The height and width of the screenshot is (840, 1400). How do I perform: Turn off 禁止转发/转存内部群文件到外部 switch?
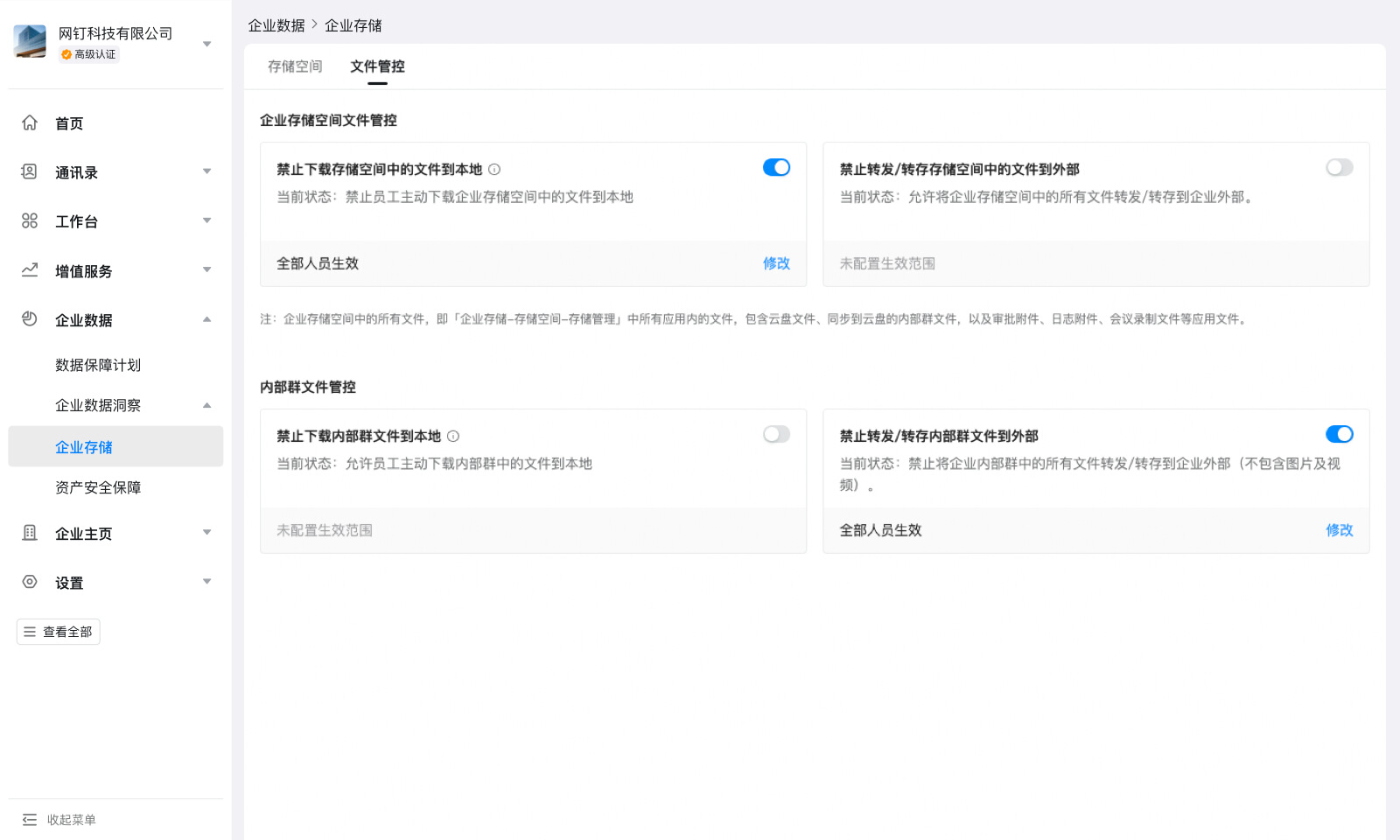pos(1339,434)
